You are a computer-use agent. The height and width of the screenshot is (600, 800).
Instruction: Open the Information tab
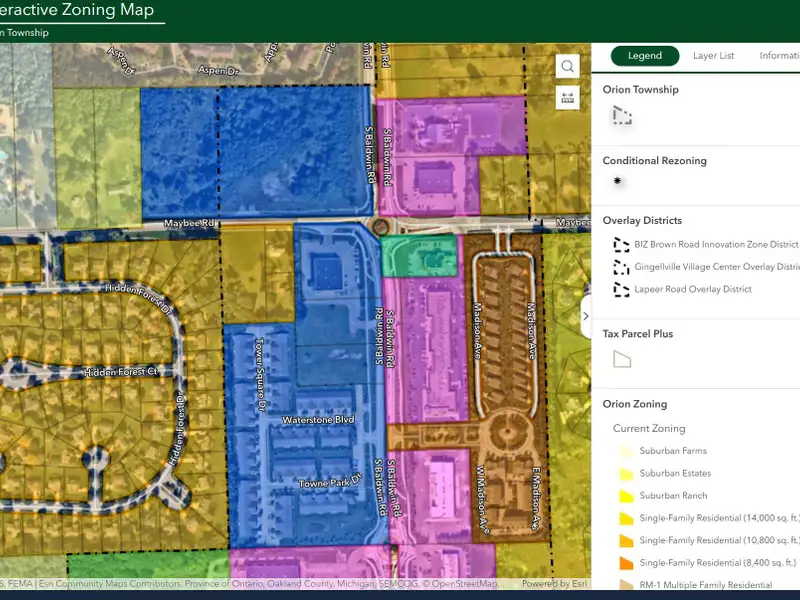coord(778,56)
